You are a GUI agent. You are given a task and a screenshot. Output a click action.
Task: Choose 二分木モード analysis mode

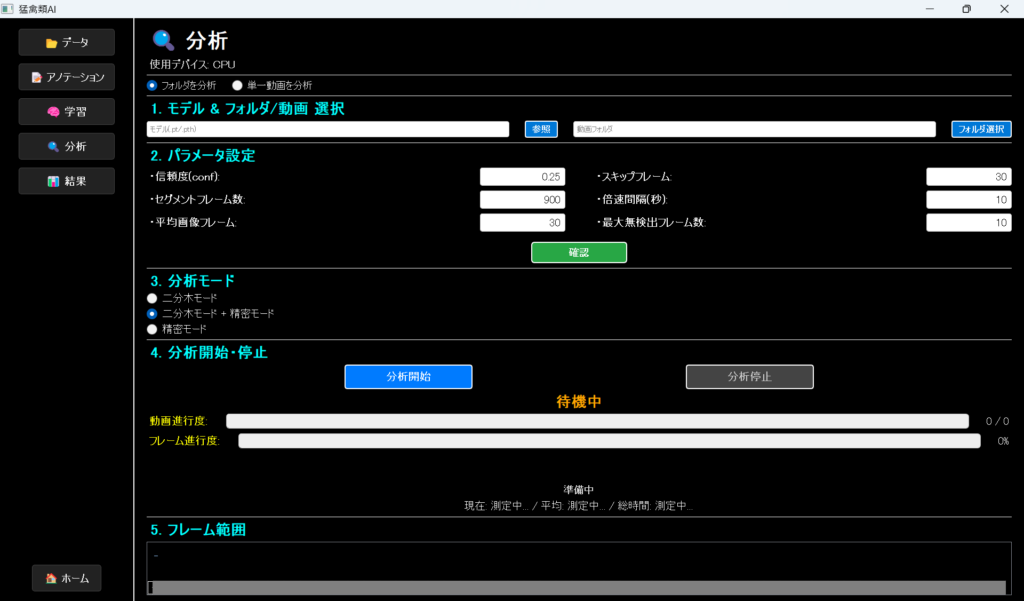click(x=153, y=298)
